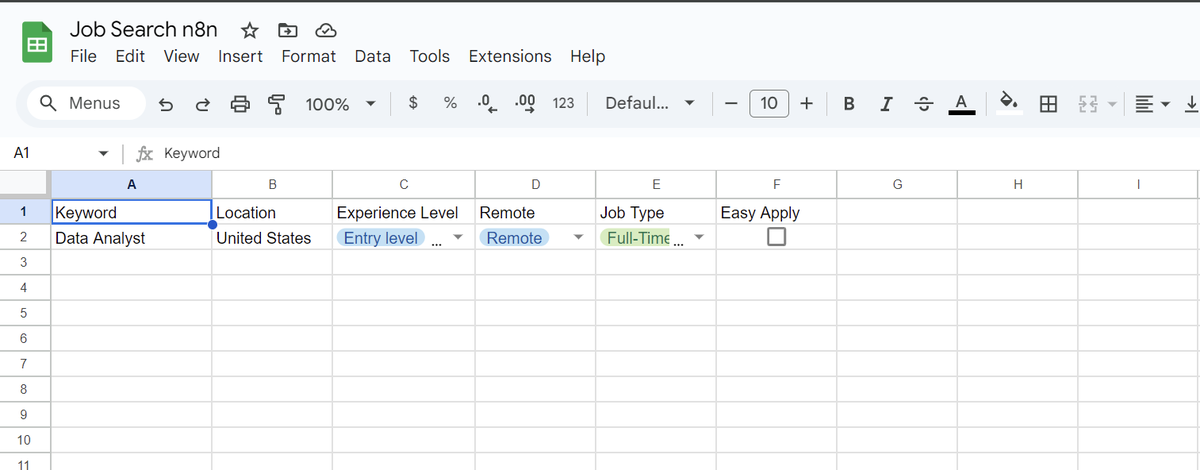Click the Merge cells icon
This screenshot has width=1200, height=470.
coord(1088,103)
